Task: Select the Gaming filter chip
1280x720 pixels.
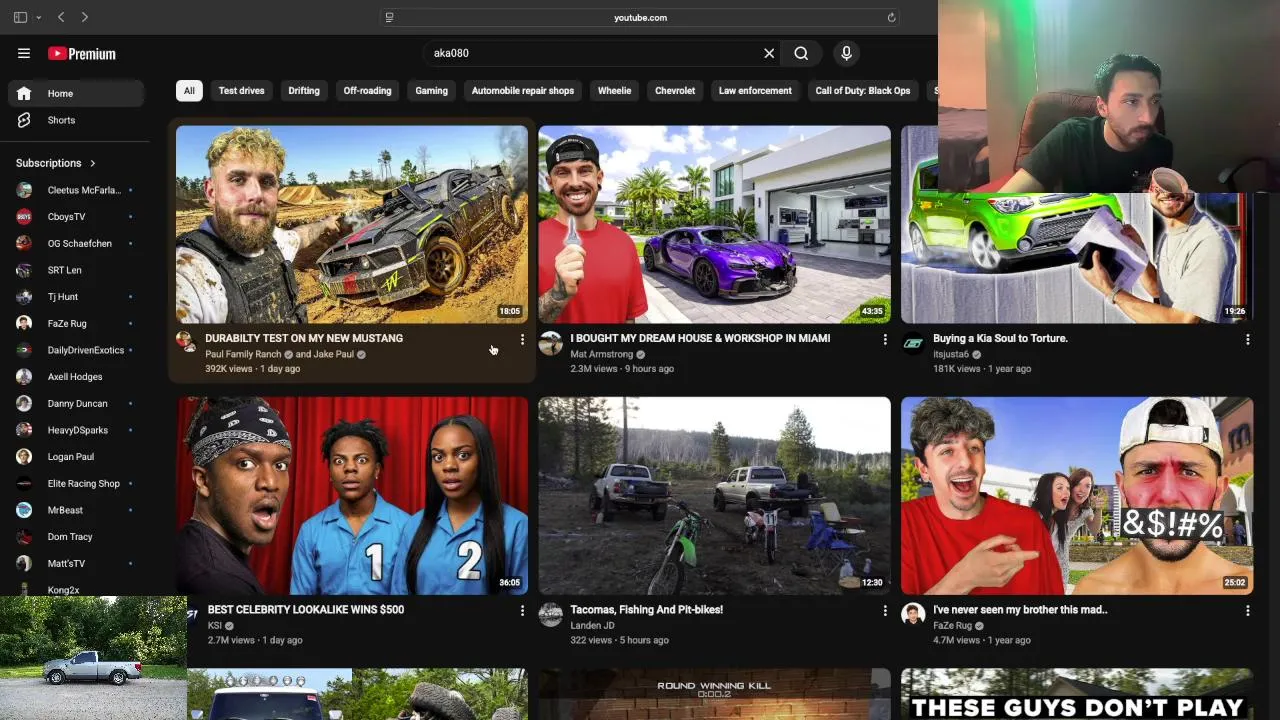Action: pos(432,91)
